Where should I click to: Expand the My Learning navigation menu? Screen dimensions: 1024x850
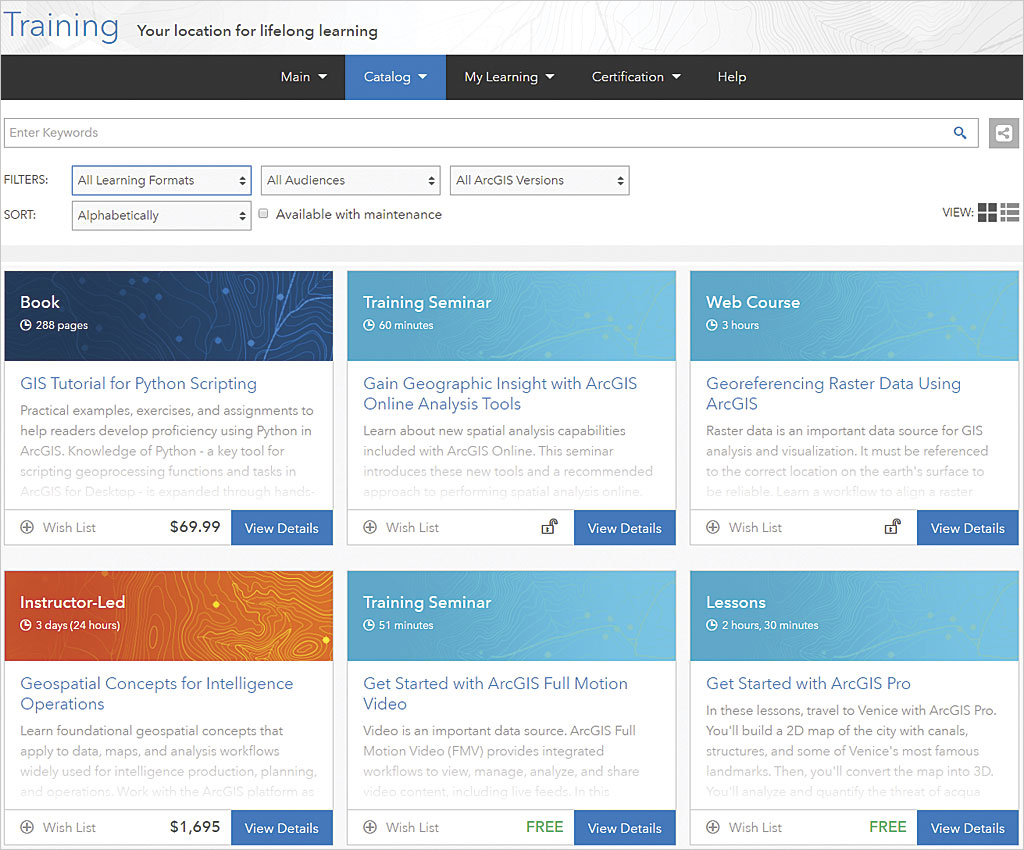tap(509, 77)
